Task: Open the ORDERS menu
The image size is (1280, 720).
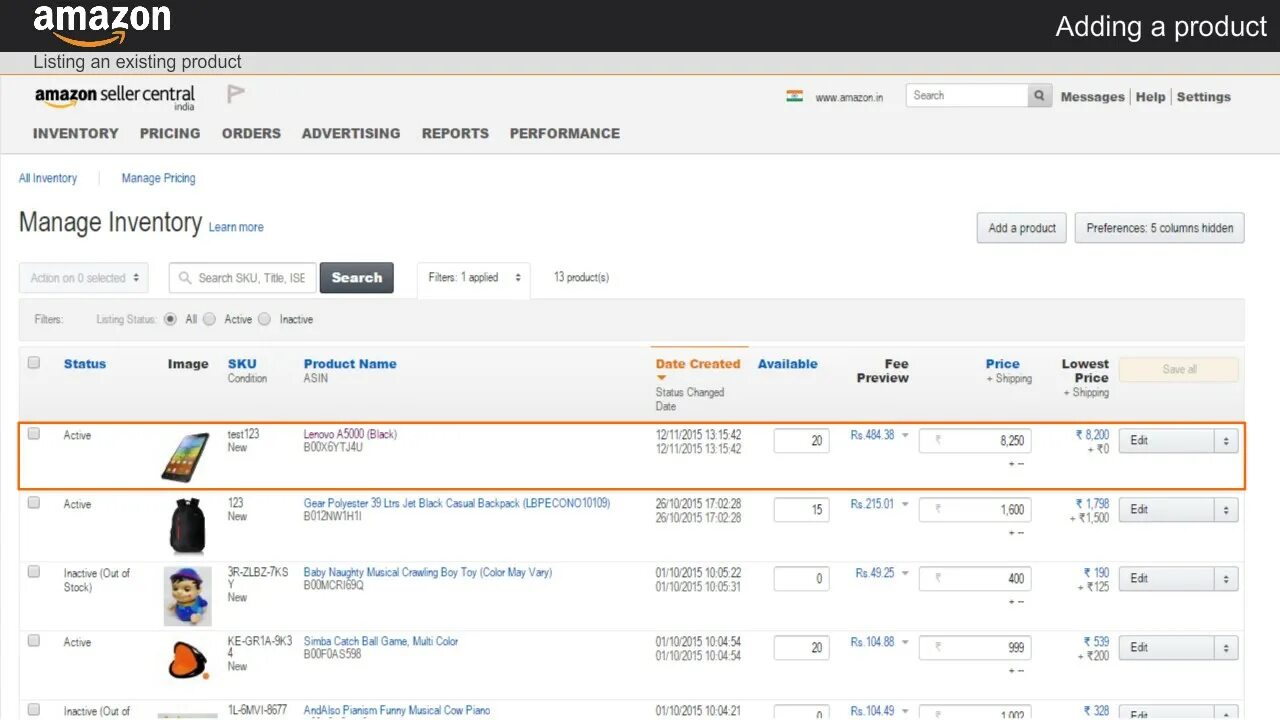Action: click(x=251, y=133)
